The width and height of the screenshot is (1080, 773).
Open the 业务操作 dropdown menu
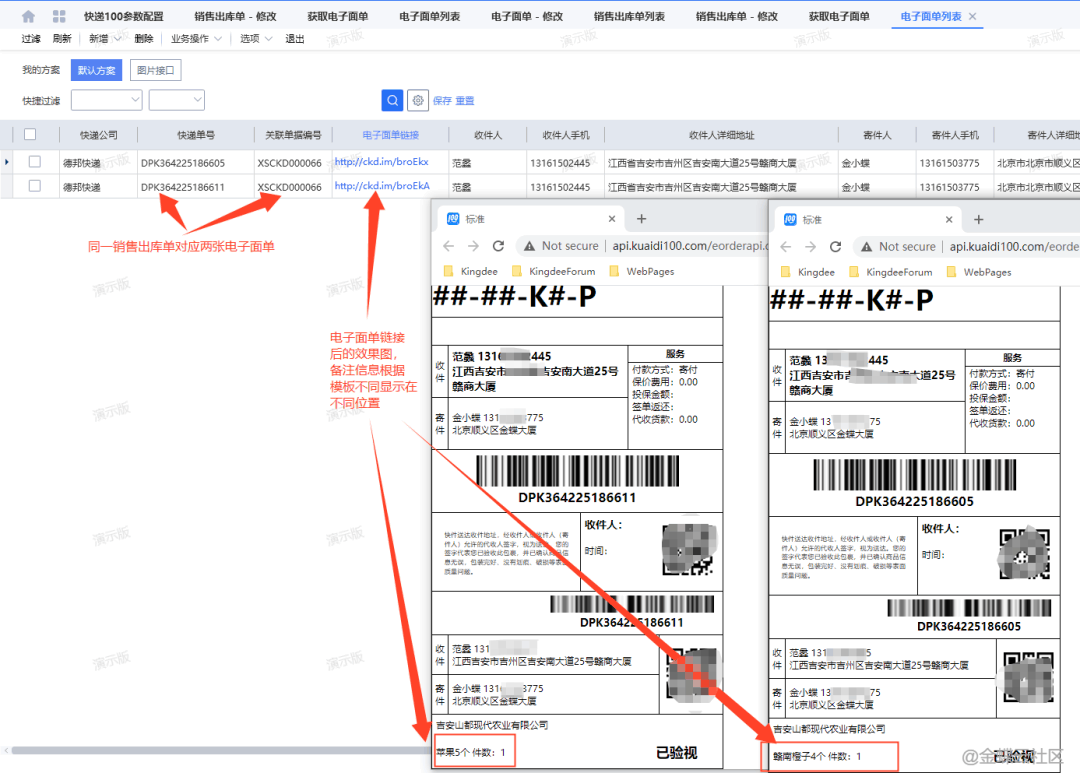click(x=195, y=39)
